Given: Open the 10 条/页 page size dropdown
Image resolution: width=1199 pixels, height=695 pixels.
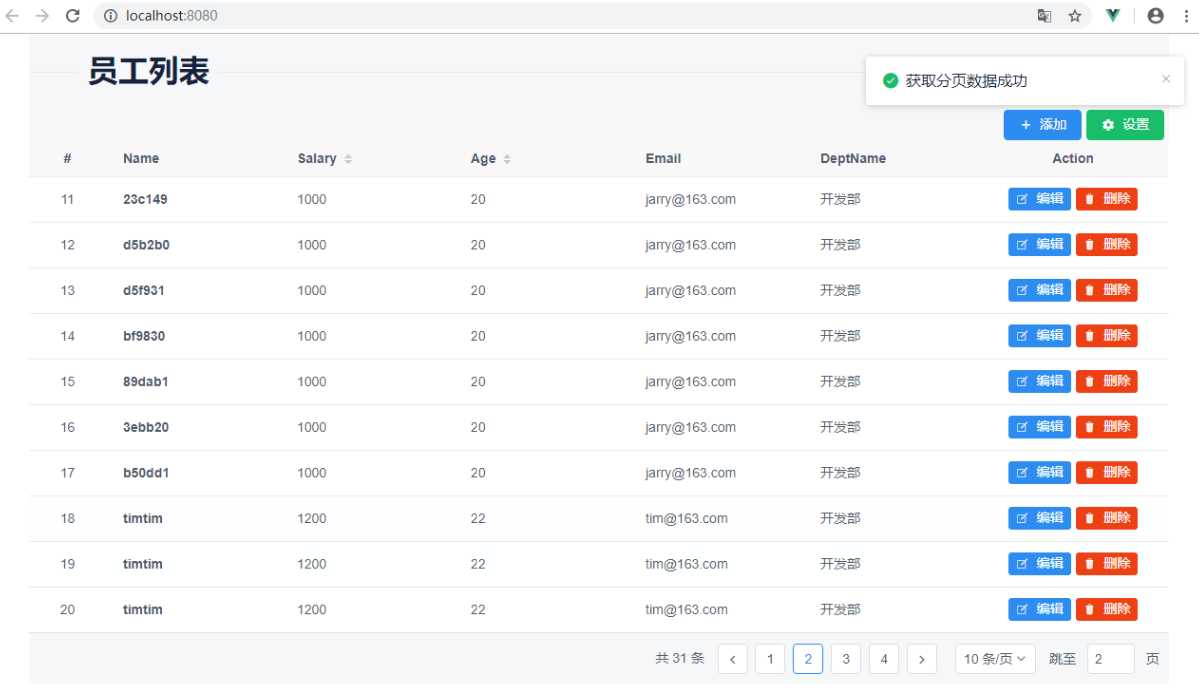Looking at the screenshot, I should (995, 659).
